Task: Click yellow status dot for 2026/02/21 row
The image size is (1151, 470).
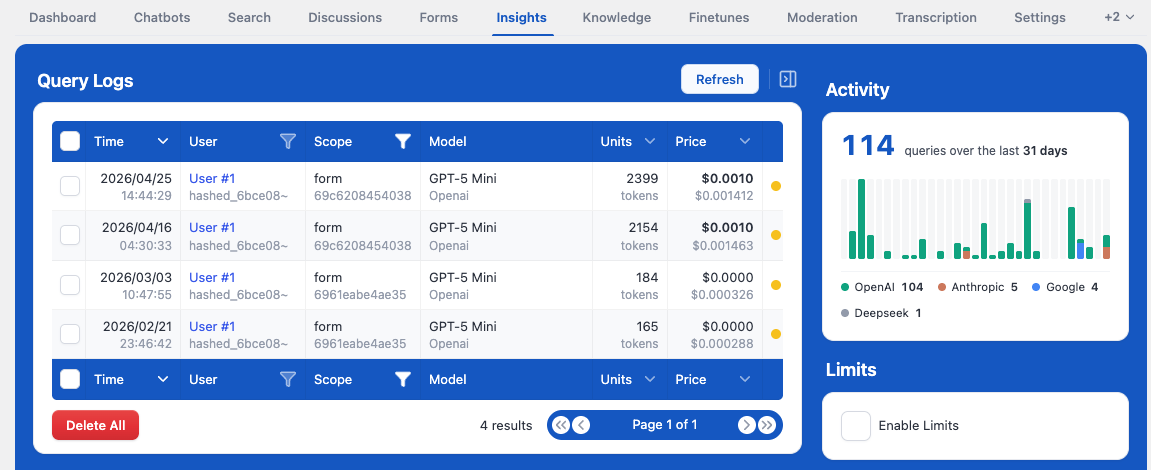Action: pos(776,334)
